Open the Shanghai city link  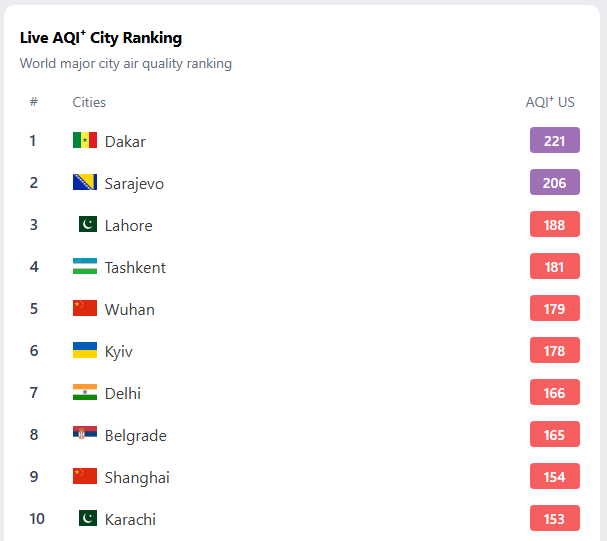point(137,478)
